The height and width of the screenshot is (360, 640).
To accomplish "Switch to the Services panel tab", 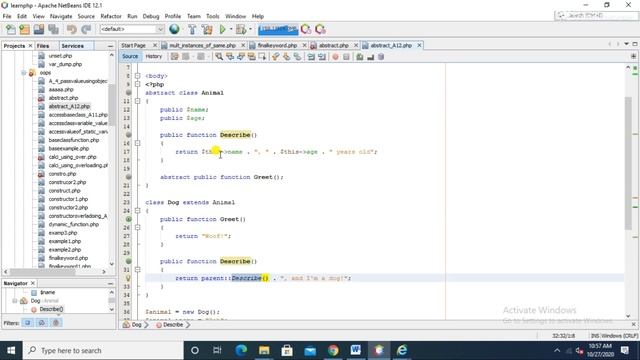I will 73,46.
